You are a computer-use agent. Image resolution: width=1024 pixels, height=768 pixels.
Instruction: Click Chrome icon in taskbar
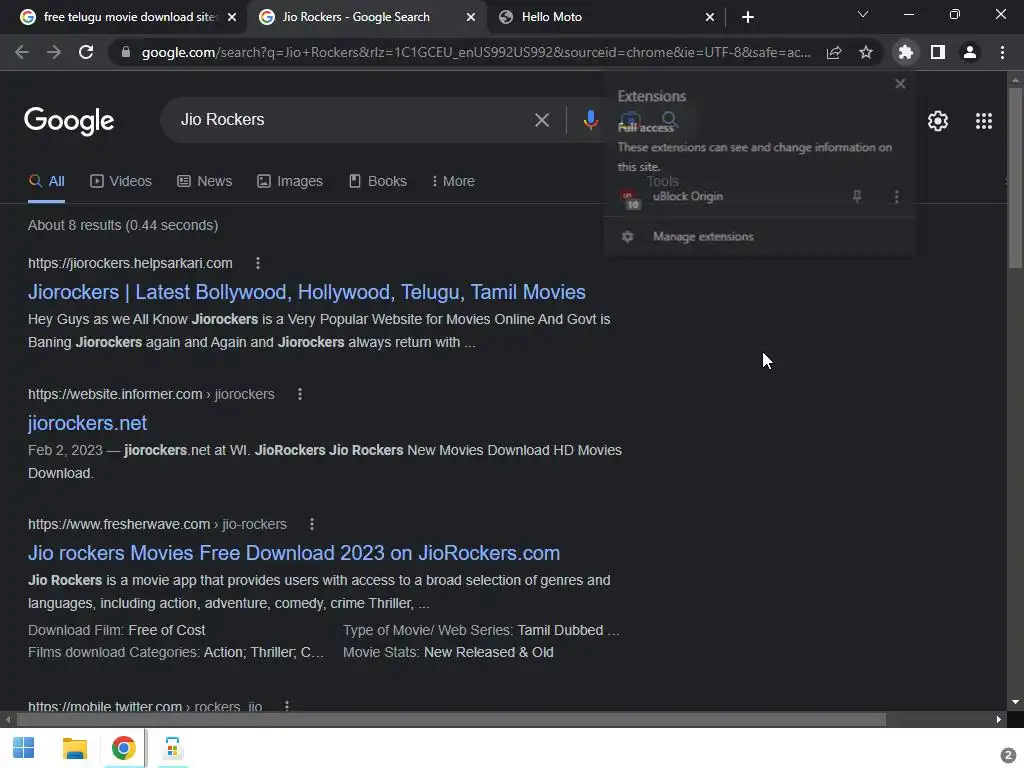(123, 748)
